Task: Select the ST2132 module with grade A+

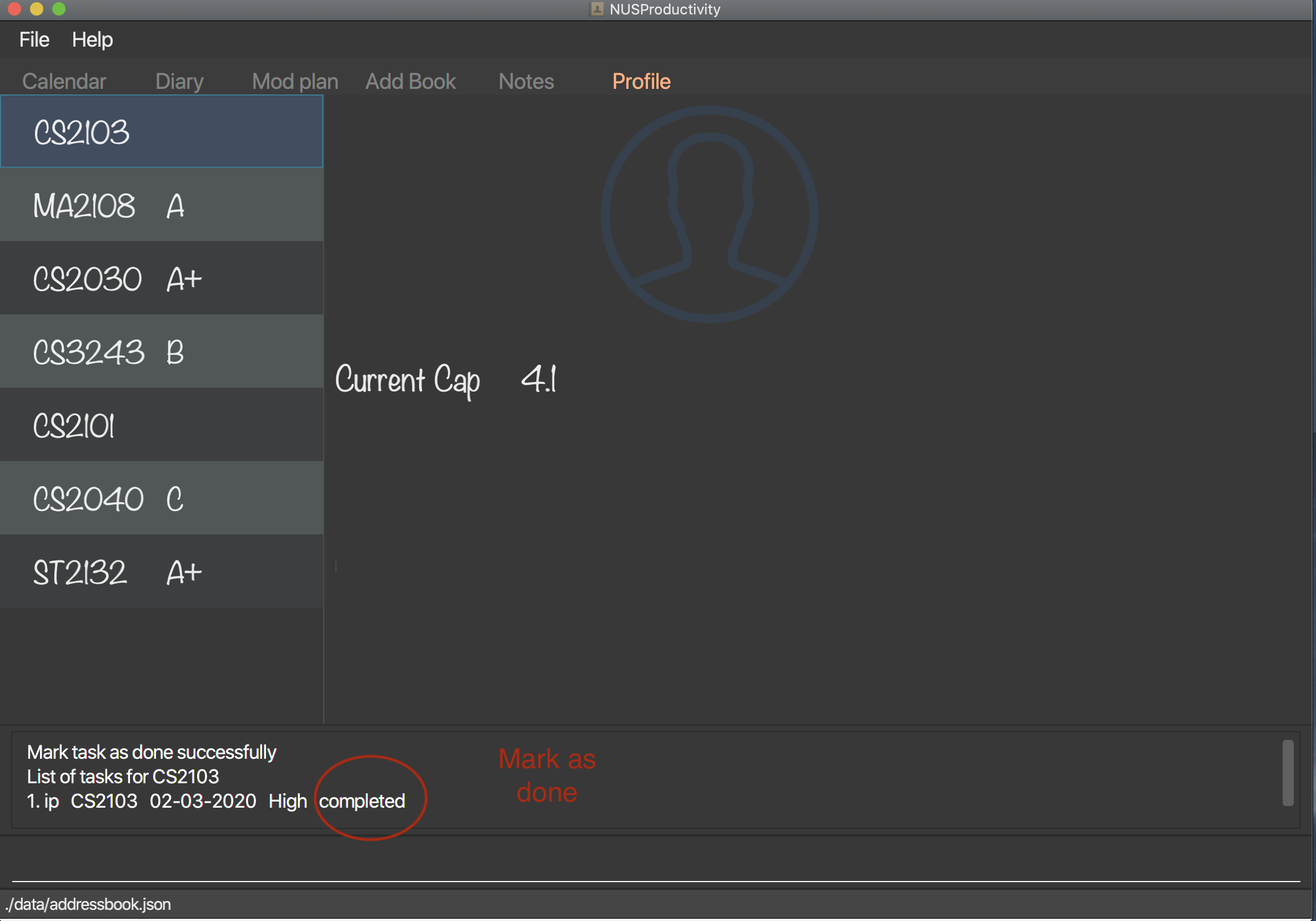Action: [x=162, y=572]
